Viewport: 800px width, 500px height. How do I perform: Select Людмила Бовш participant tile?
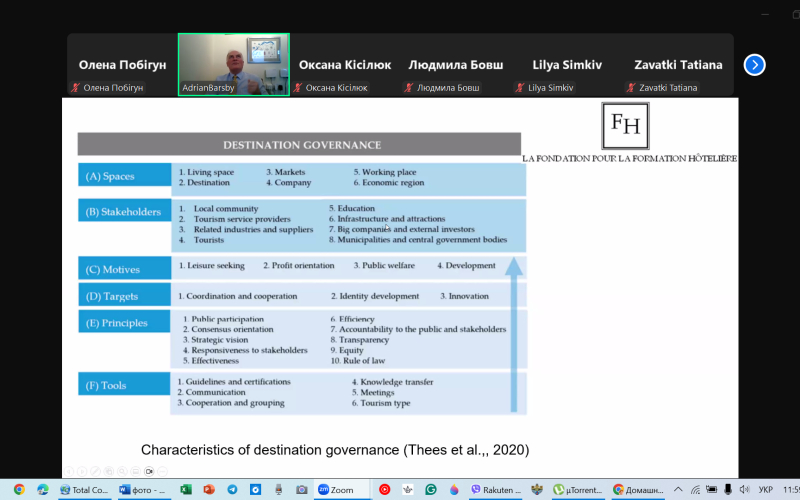[456, 65]
